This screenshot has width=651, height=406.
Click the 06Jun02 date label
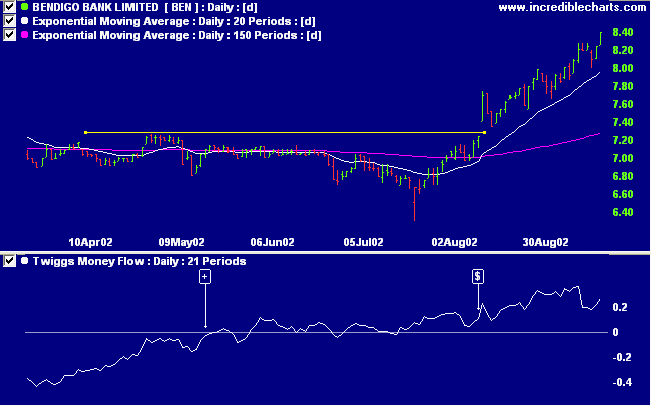point(272,242)
